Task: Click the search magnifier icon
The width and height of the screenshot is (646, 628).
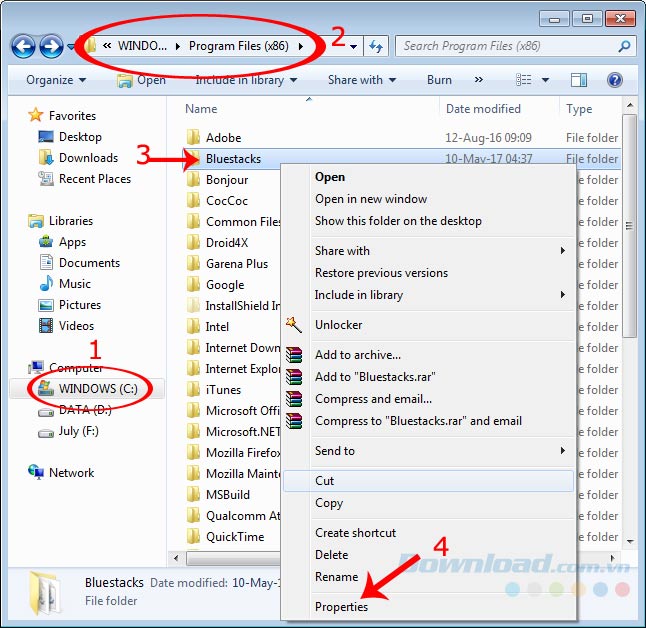Action: [x=625, y=46]
